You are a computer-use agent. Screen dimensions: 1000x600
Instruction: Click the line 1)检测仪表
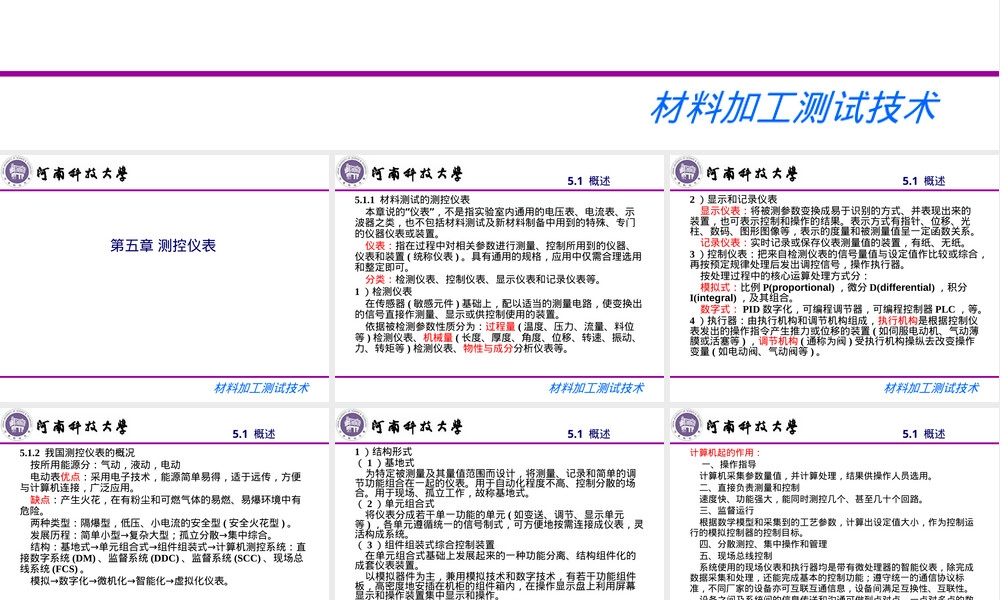pyautogui.click(x=383, y=291)
